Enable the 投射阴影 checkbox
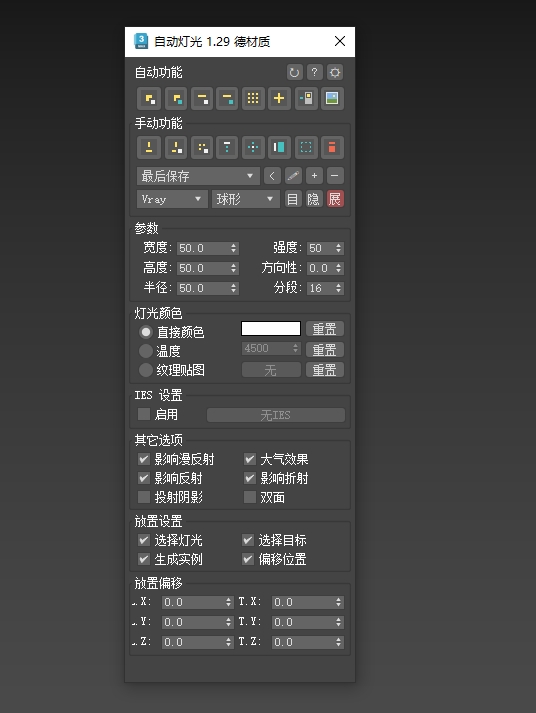Viewport: 536px width, 713px height. point(144,497)
